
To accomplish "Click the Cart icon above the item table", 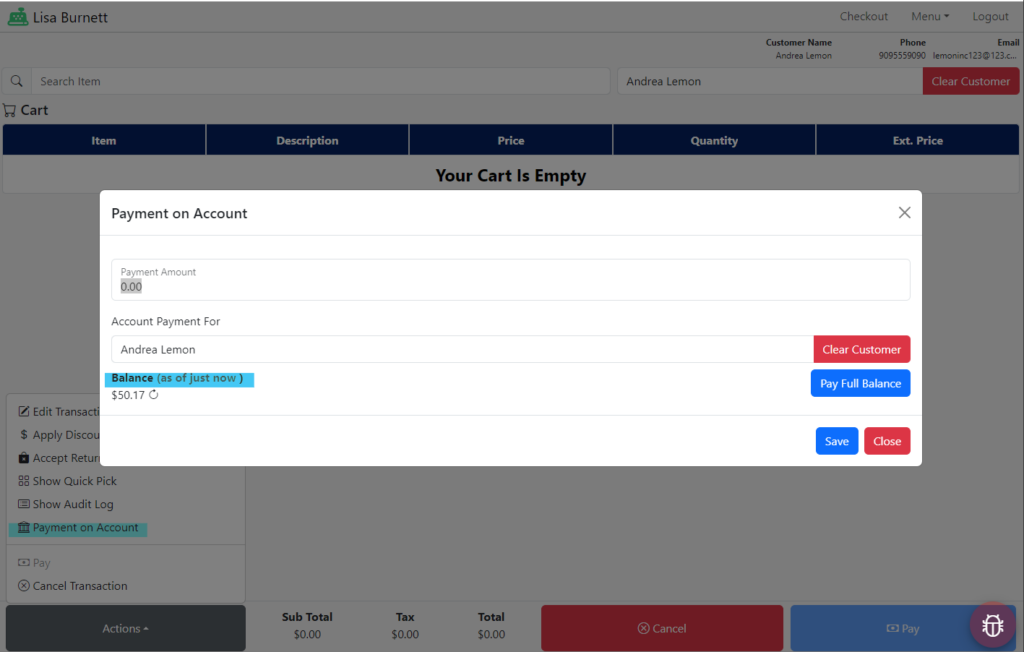I will [x=11, y=110].
